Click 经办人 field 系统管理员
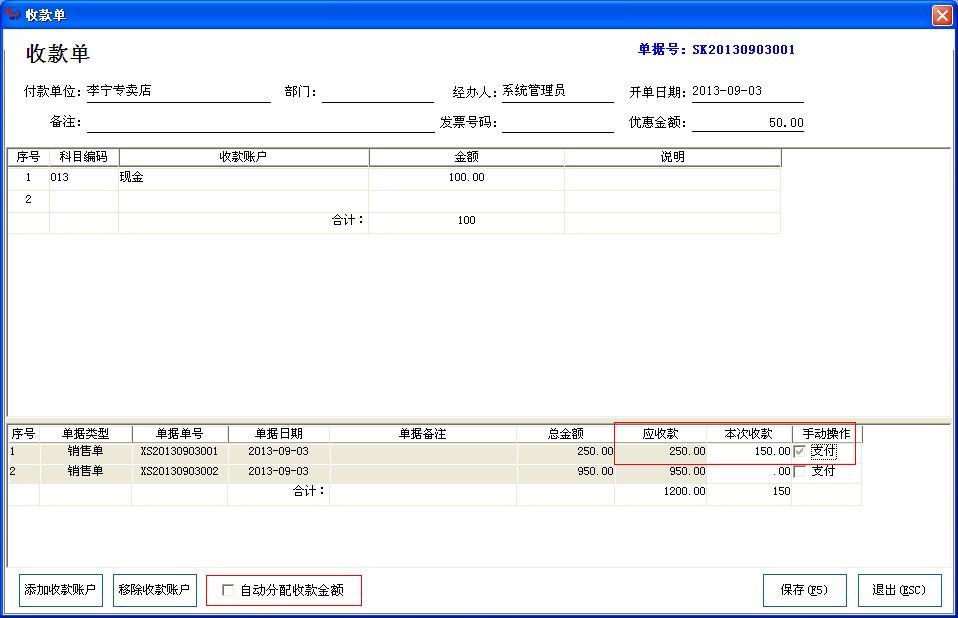Viewport: 958px width, 618px height. (558, 91)
